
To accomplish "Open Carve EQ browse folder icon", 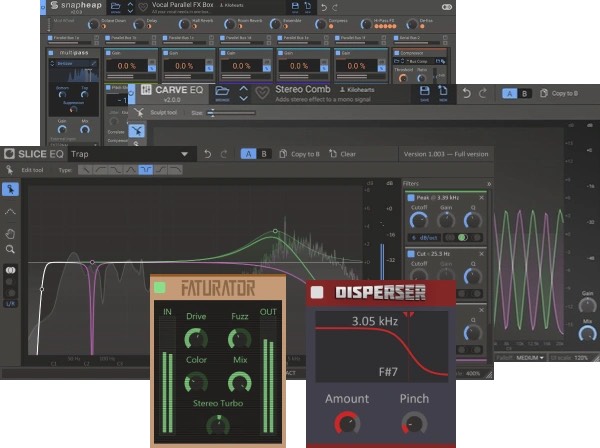I will coord(222,92).
